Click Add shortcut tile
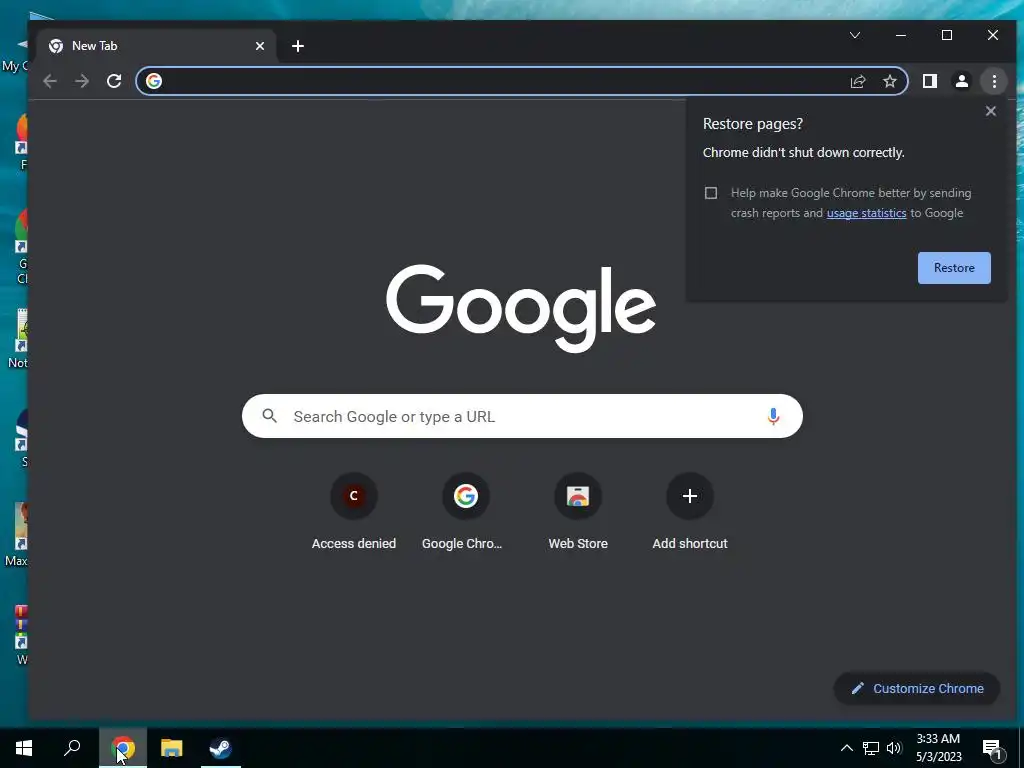The width and height of the screenshot is (1024, 768). coord(690,513)
